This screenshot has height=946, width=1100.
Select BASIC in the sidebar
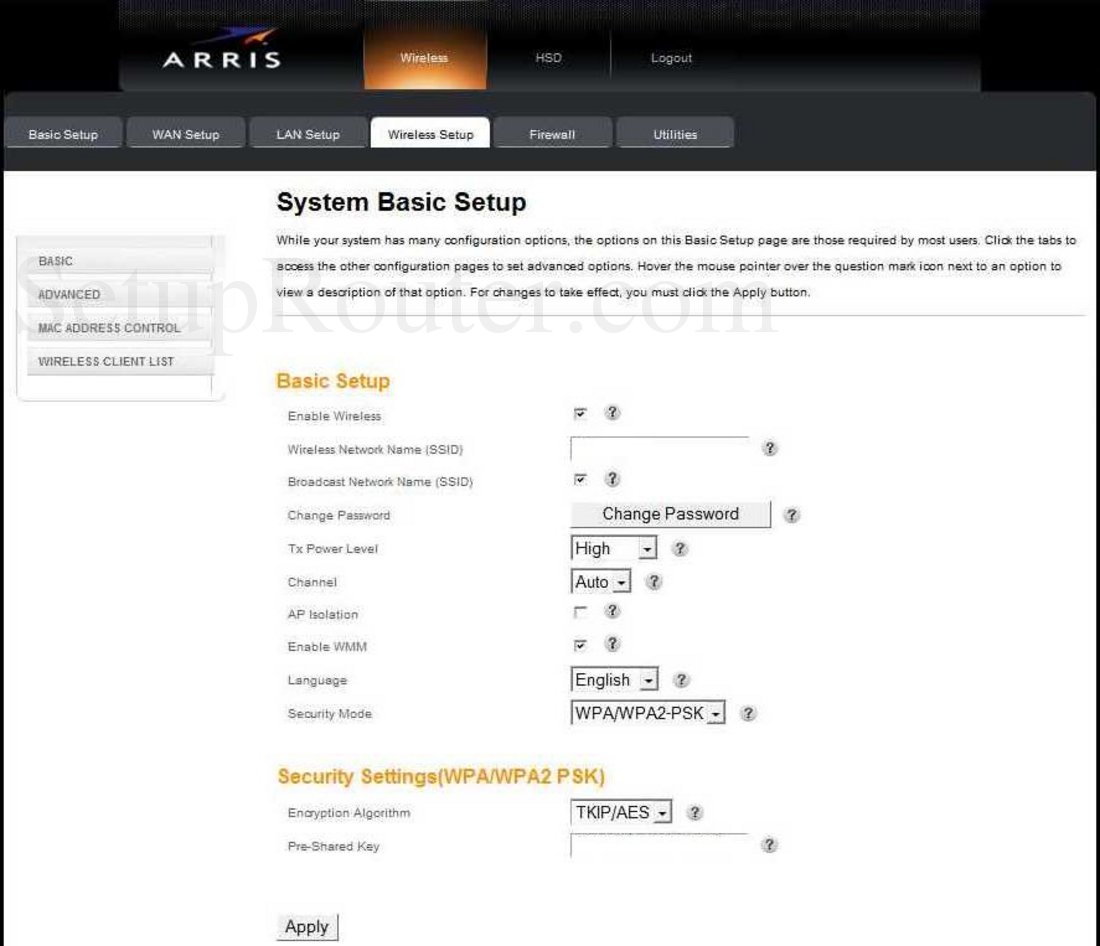119,261
